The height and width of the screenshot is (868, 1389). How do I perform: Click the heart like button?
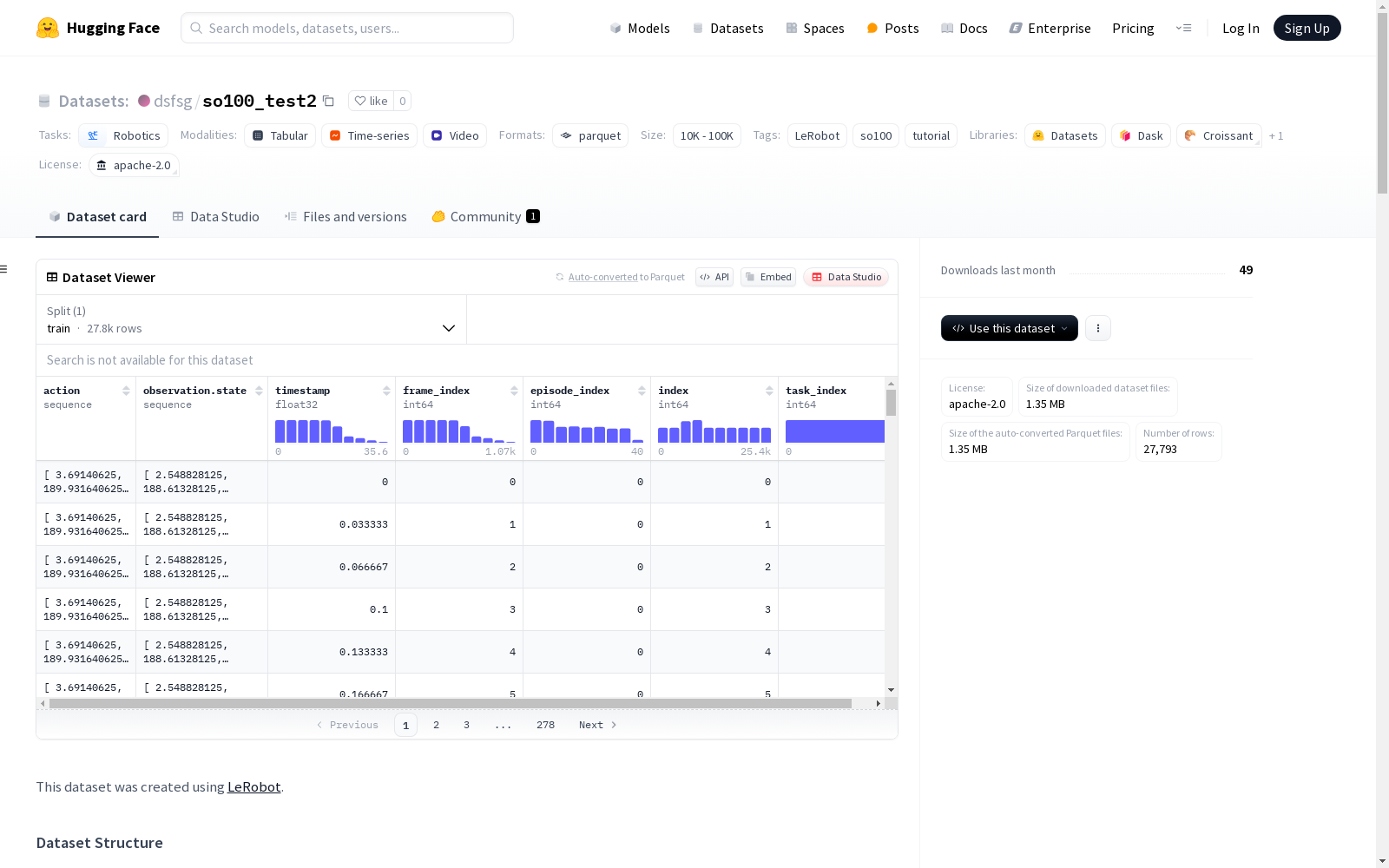coord(371,102)
